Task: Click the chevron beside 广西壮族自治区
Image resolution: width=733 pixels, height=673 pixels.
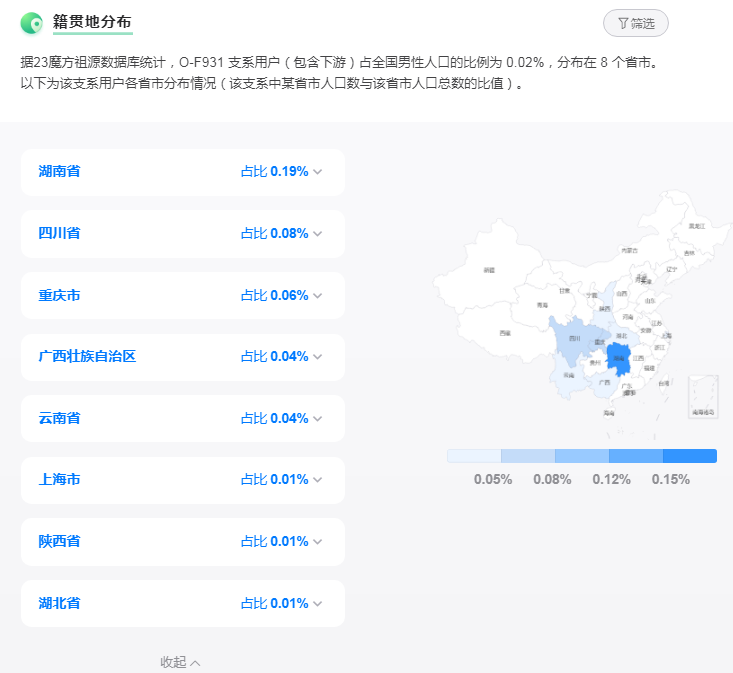Action: coord(318,357)
